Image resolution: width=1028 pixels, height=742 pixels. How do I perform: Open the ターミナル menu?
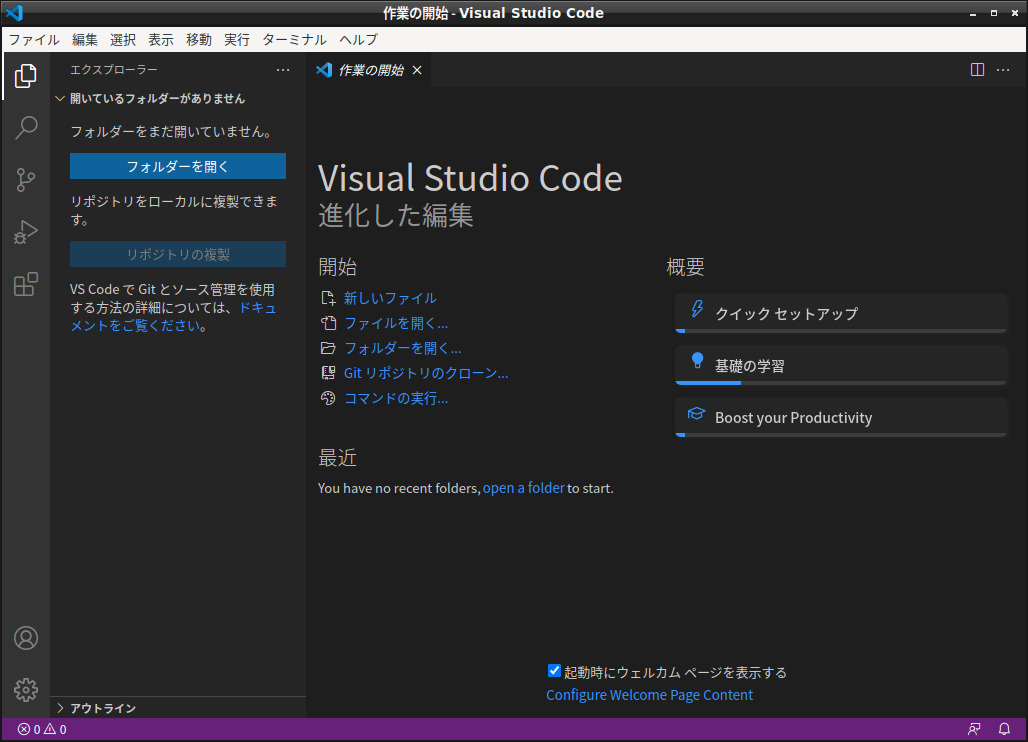(x=294, y=39)
